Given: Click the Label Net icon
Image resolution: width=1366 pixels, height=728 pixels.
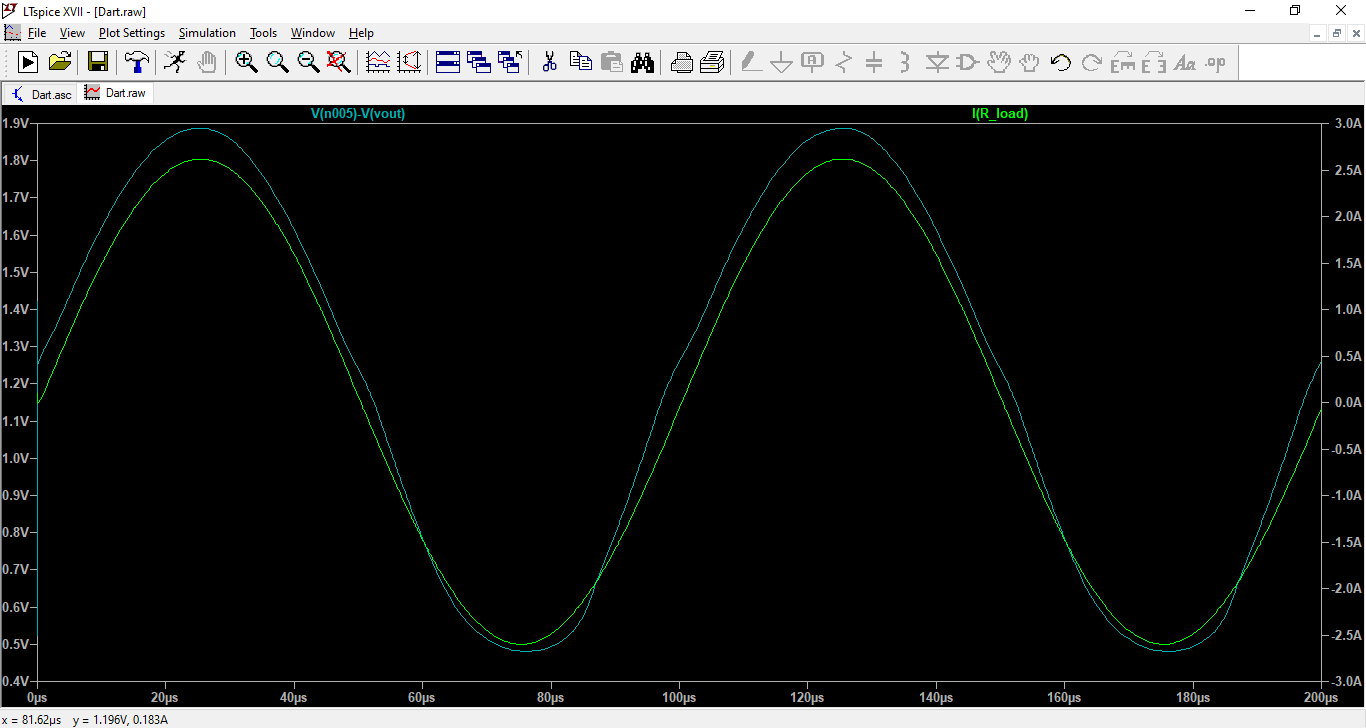Looking at the screenshot, I should (x=813, y=62).
